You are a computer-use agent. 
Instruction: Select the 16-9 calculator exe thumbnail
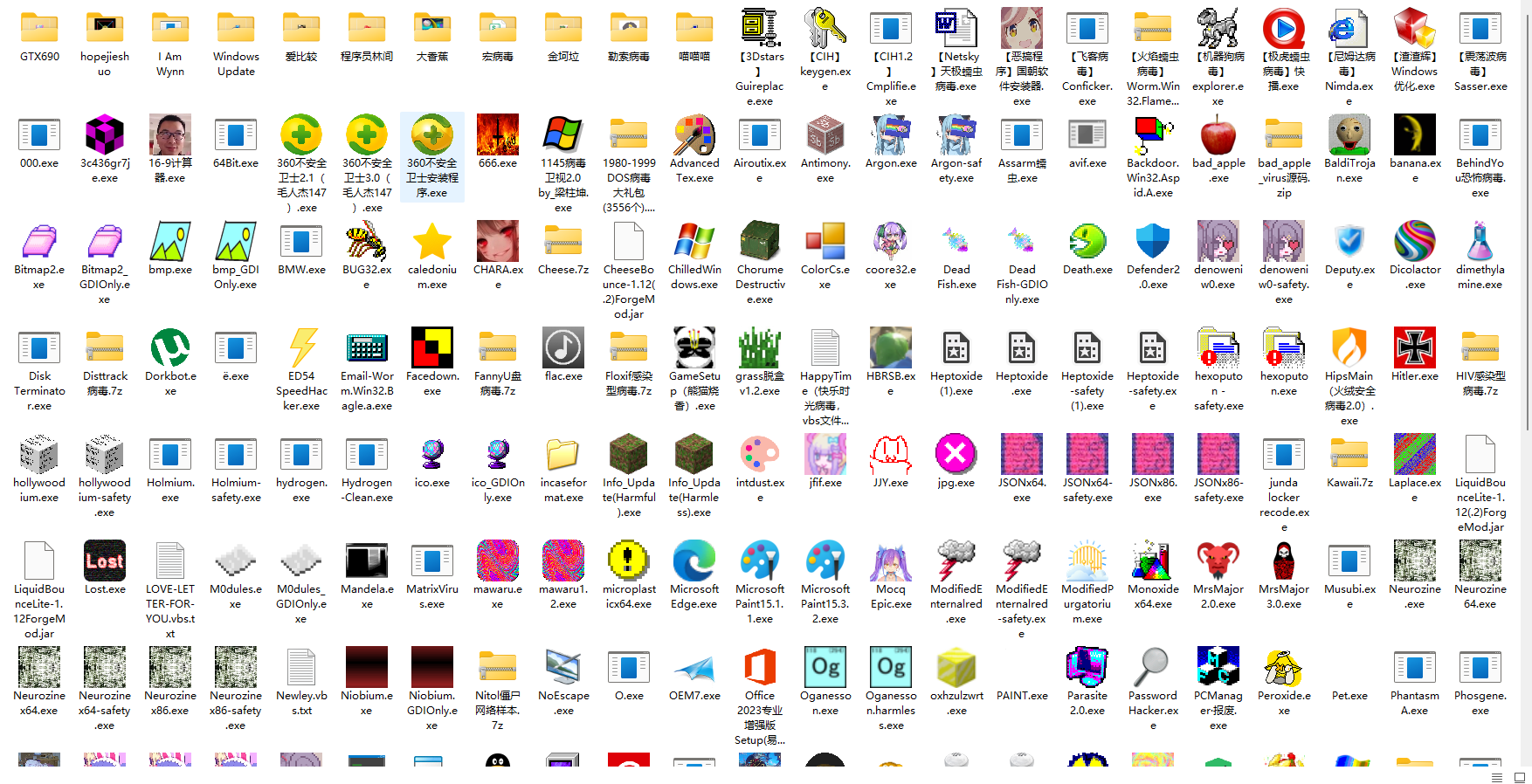170,134
